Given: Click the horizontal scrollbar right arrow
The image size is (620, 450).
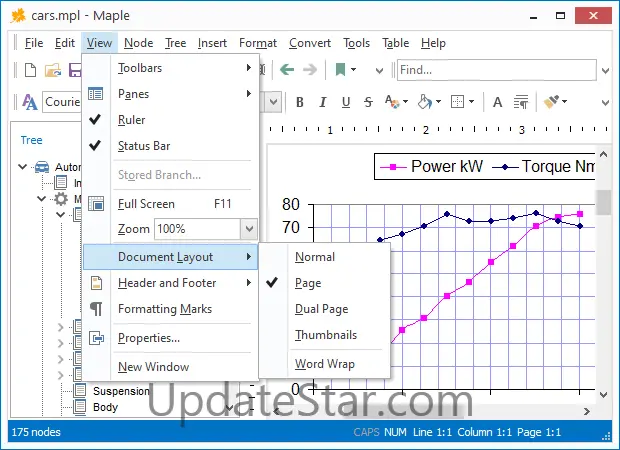Looking at the screenshot, I should click(x=587, y=411).
